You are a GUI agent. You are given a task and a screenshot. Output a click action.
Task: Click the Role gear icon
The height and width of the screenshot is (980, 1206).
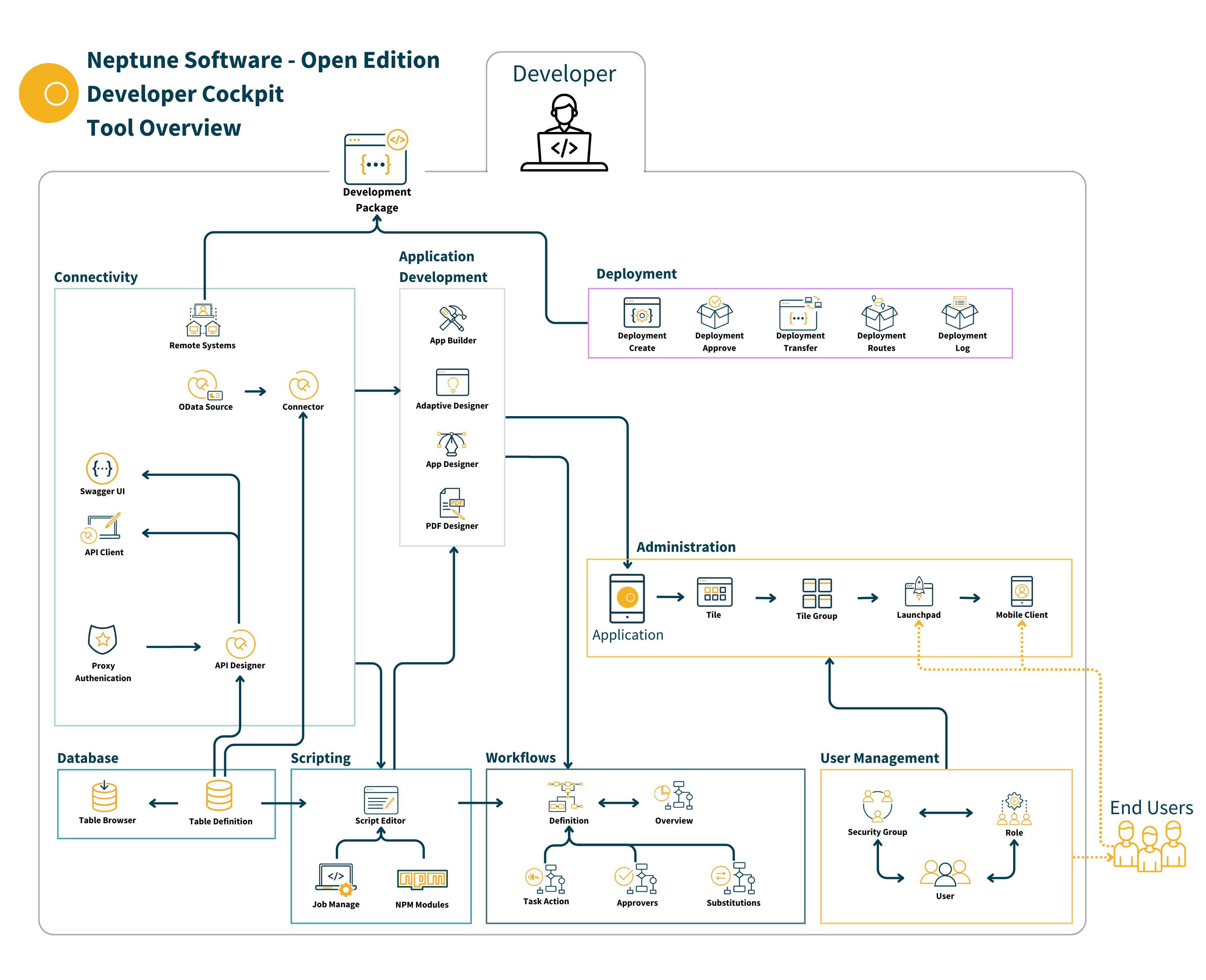pos(1013,809)
